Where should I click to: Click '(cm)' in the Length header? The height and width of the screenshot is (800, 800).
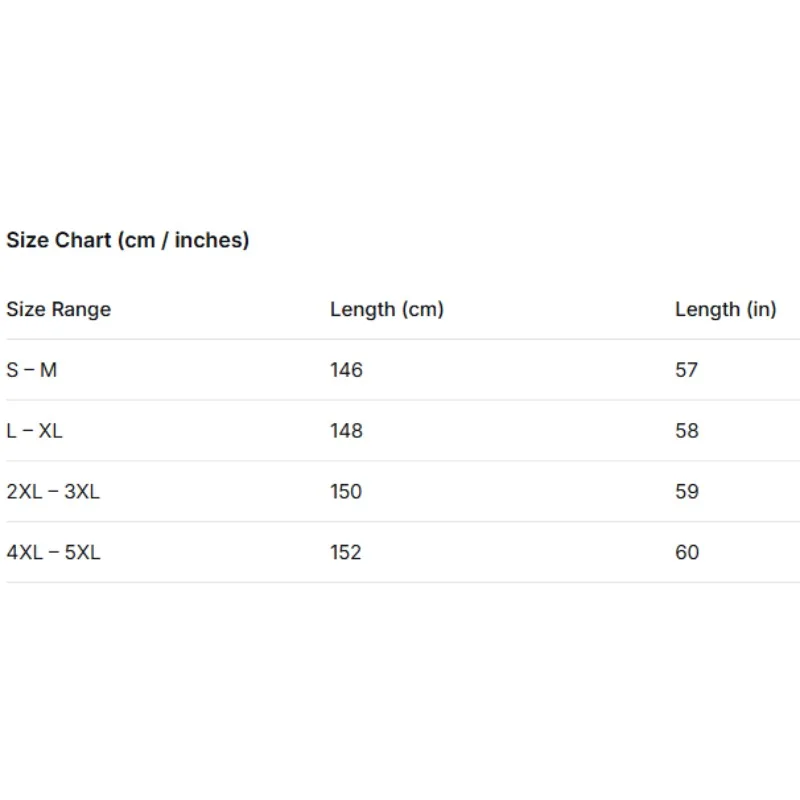422,309
